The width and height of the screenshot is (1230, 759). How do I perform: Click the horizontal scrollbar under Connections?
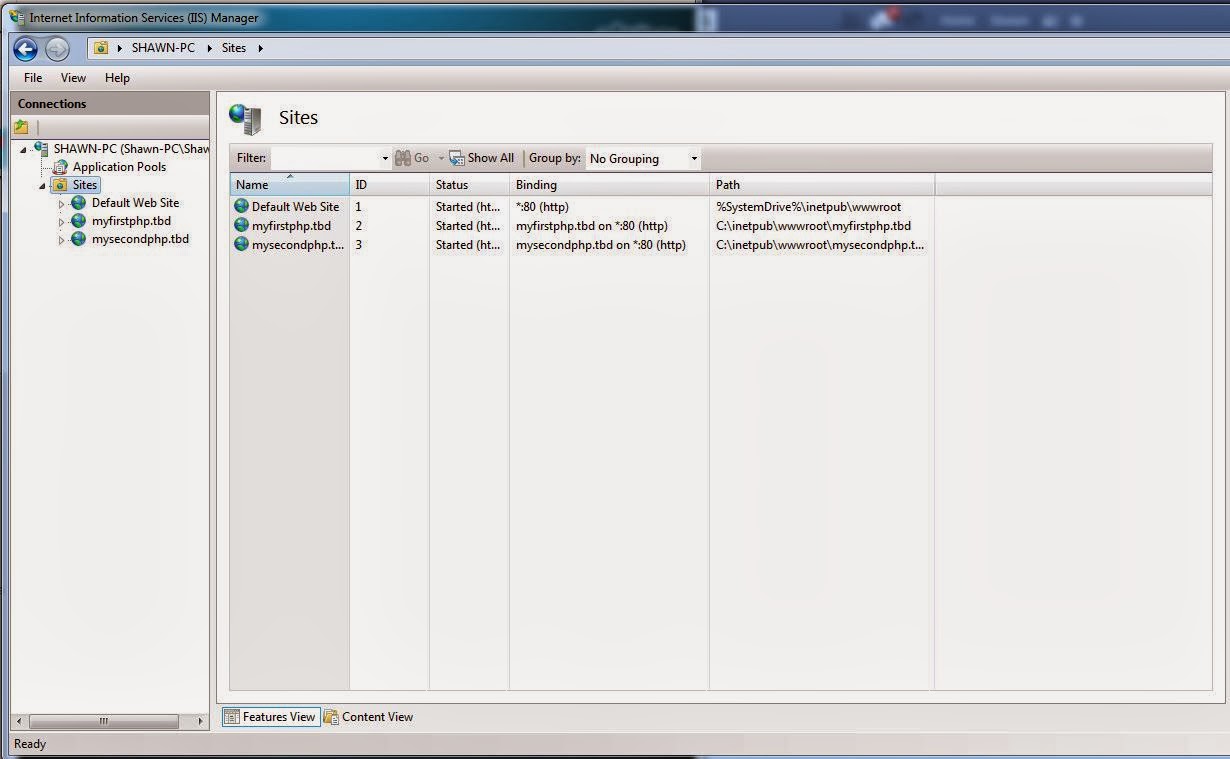[105, 719]
